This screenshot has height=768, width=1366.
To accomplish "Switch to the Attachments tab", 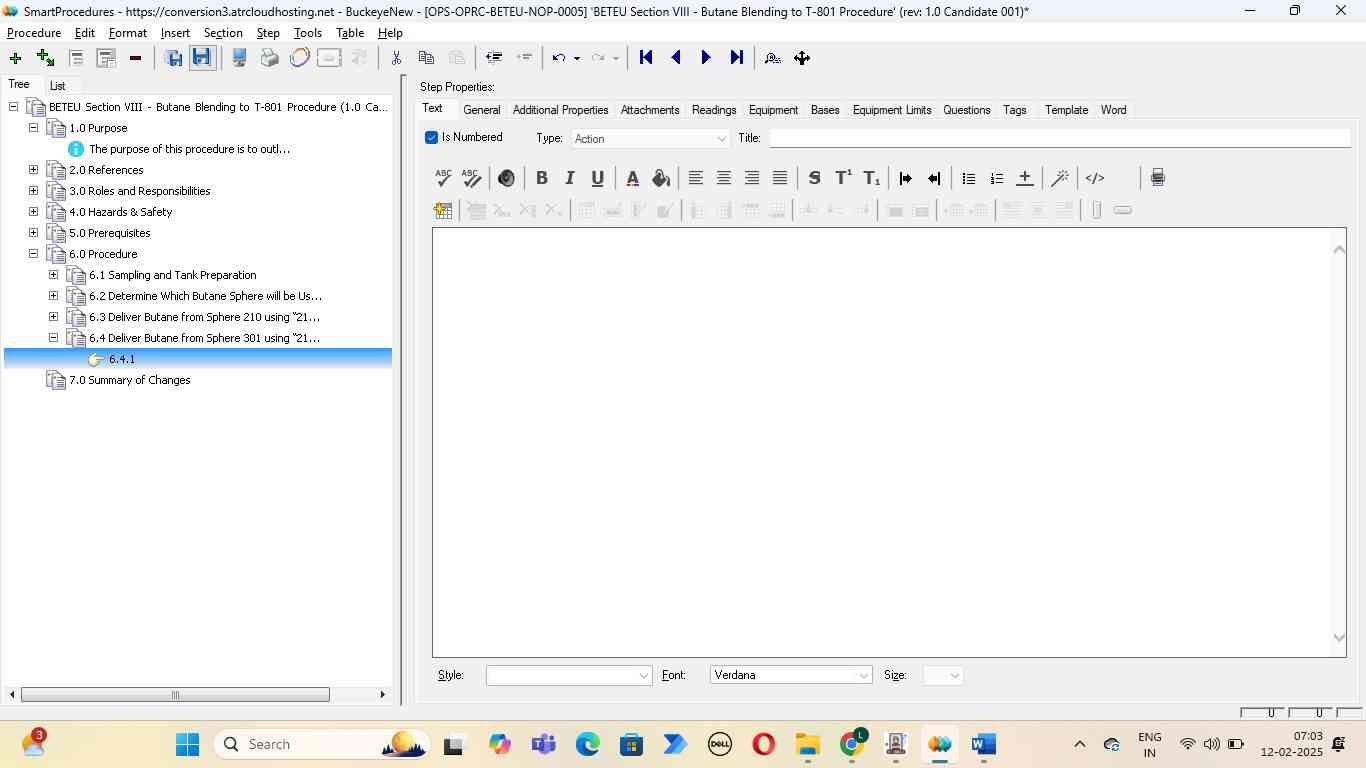I will click(650, 110).
